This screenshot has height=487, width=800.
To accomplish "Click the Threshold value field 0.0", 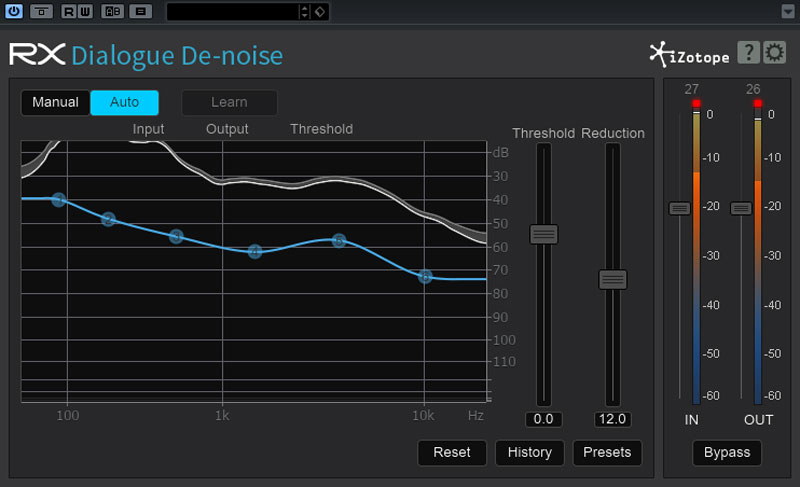I will coord(543,419).
